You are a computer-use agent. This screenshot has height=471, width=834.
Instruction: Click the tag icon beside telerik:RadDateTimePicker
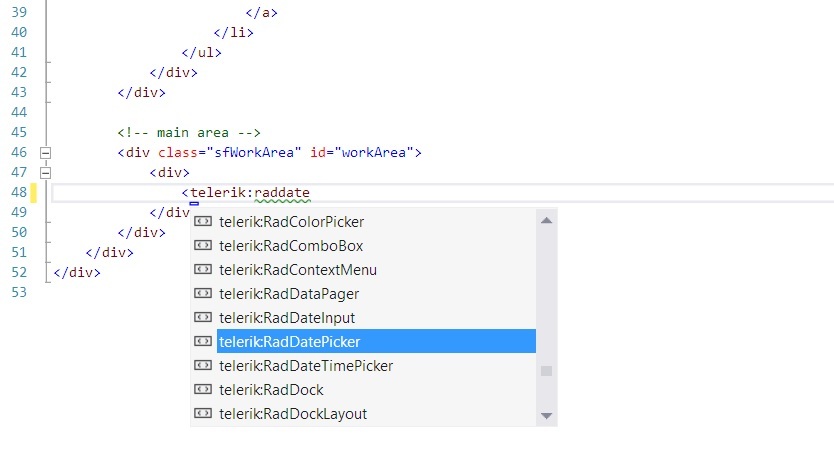(203, 365)
